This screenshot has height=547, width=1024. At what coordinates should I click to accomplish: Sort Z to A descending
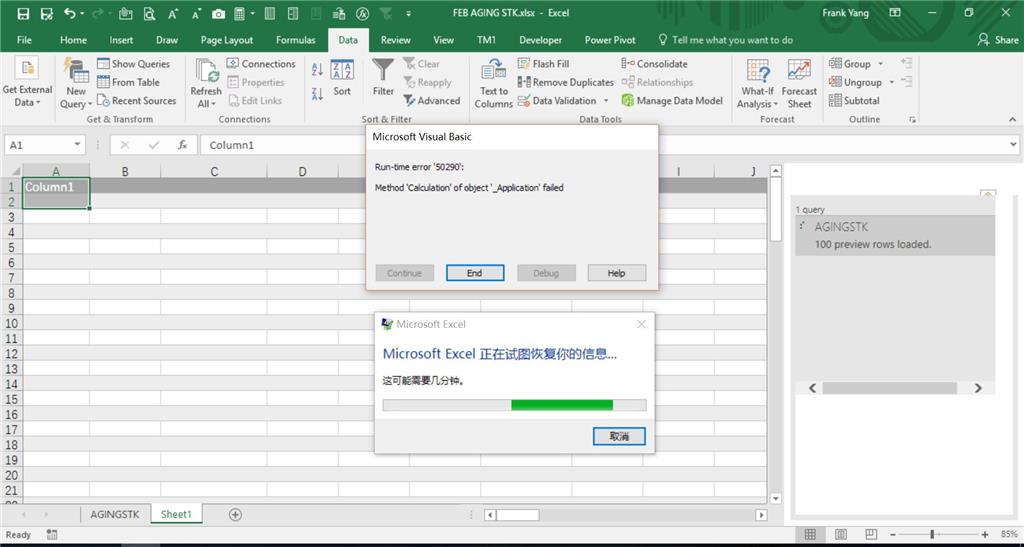(x=317, y=94)
